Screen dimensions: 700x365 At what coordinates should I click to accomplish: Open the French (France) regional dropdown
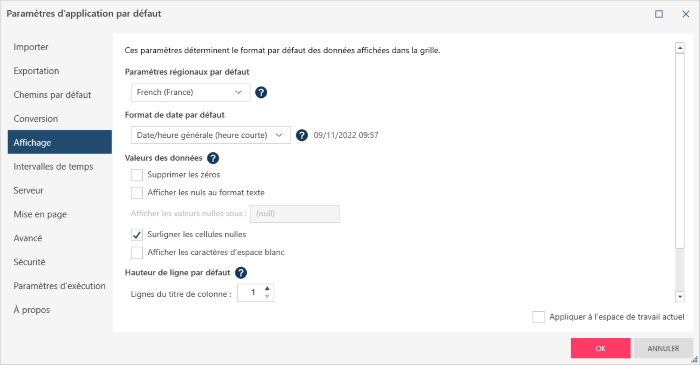click(191, 92)
